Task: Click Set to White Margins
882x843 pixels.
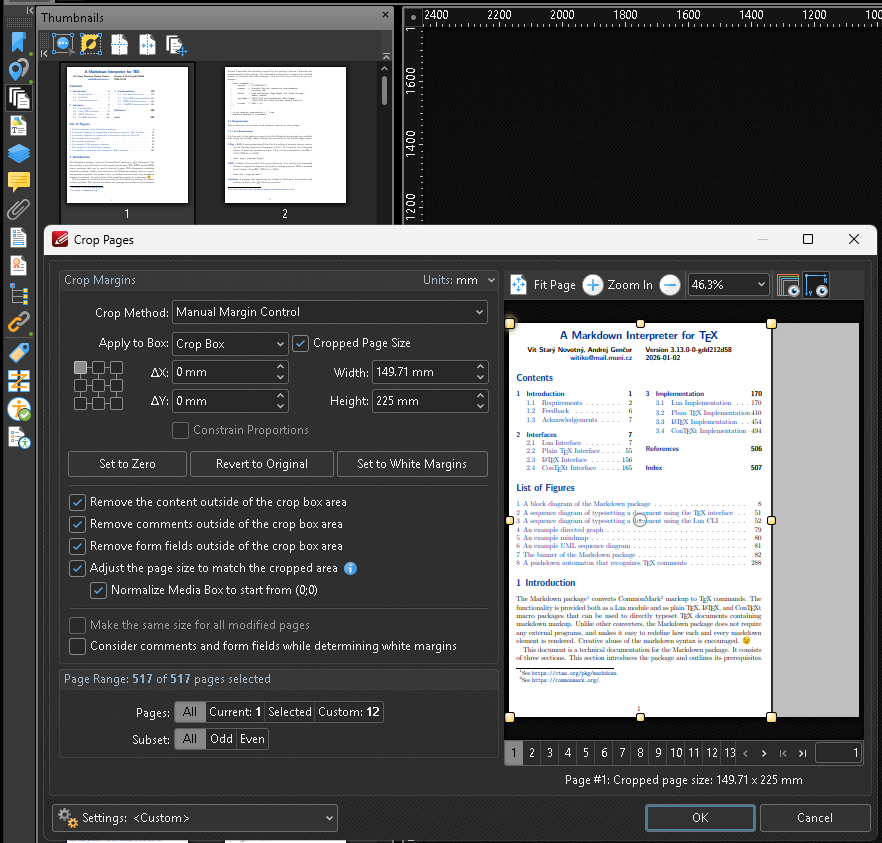Action: pos(412,464)
